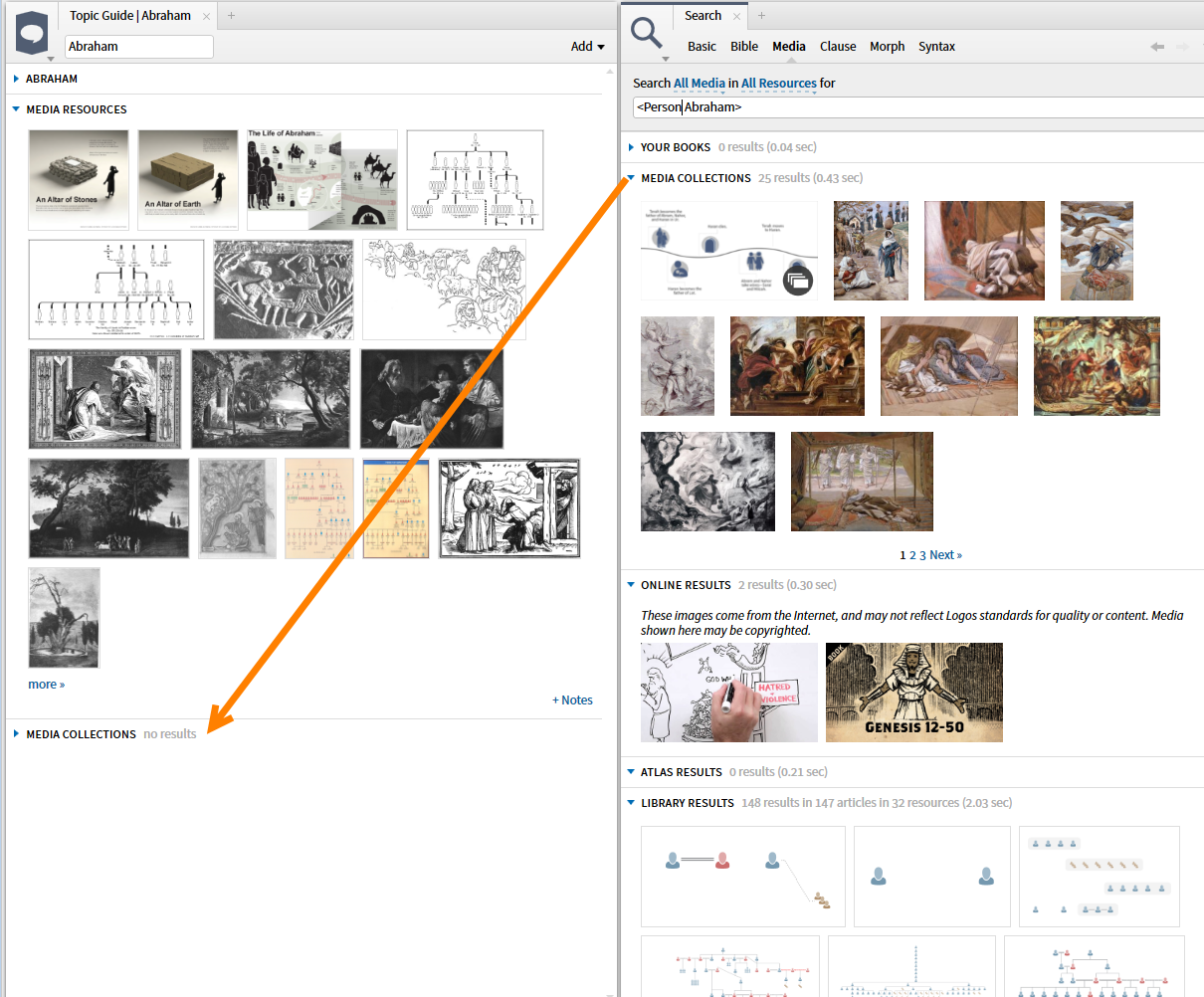The image size is (1204, 997).
Task: Open An Altar of Stones thumbnail
Action: click(79, 180)
